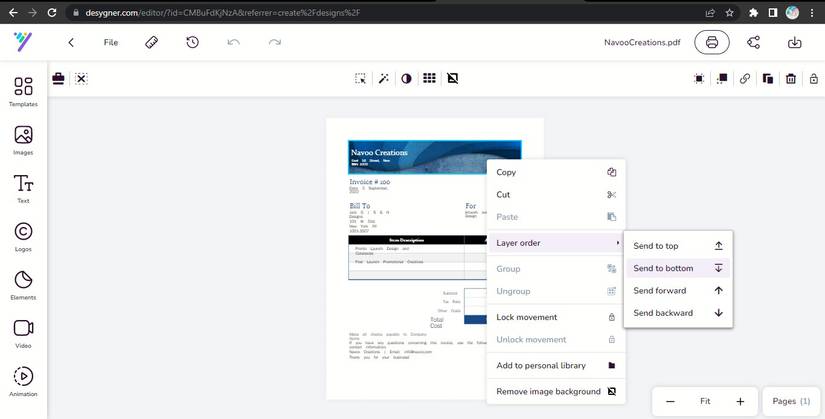The height and width of the screenshot is (419, 825).
Task: Click the duplicate element icon
Action: click(768, 79)
